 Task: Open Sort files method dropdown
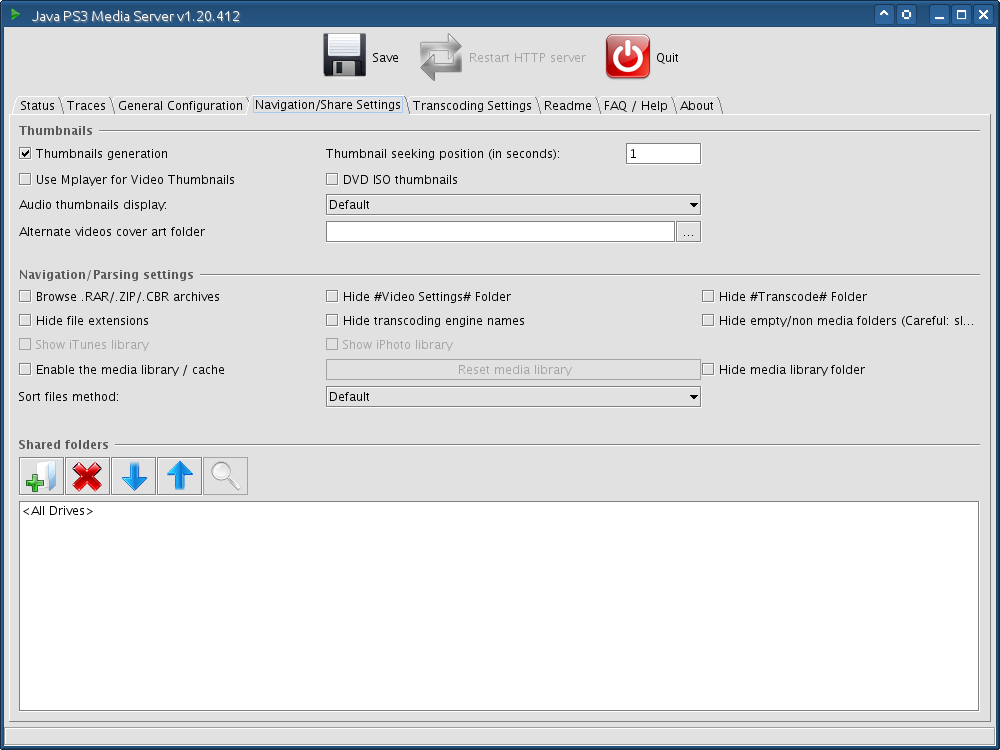pos(513,397)
